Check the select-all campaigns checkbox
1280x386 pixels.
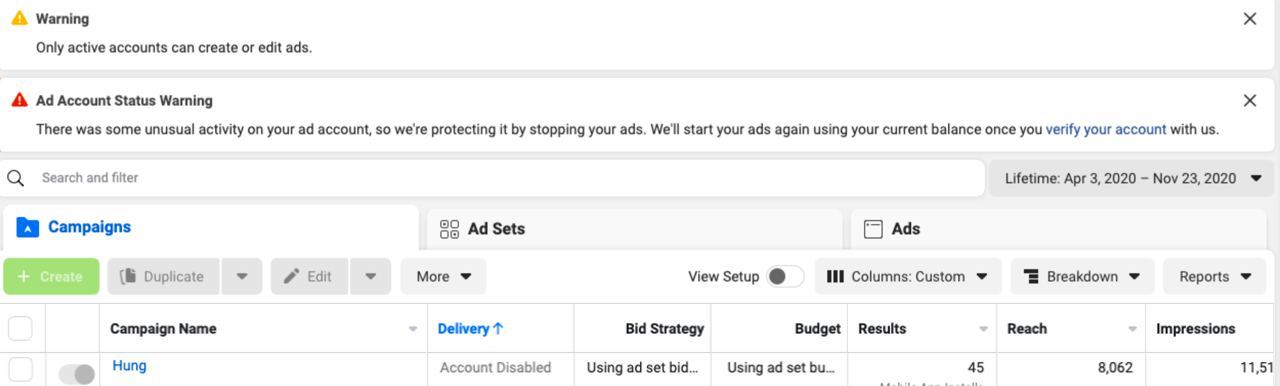click(20, 329)
